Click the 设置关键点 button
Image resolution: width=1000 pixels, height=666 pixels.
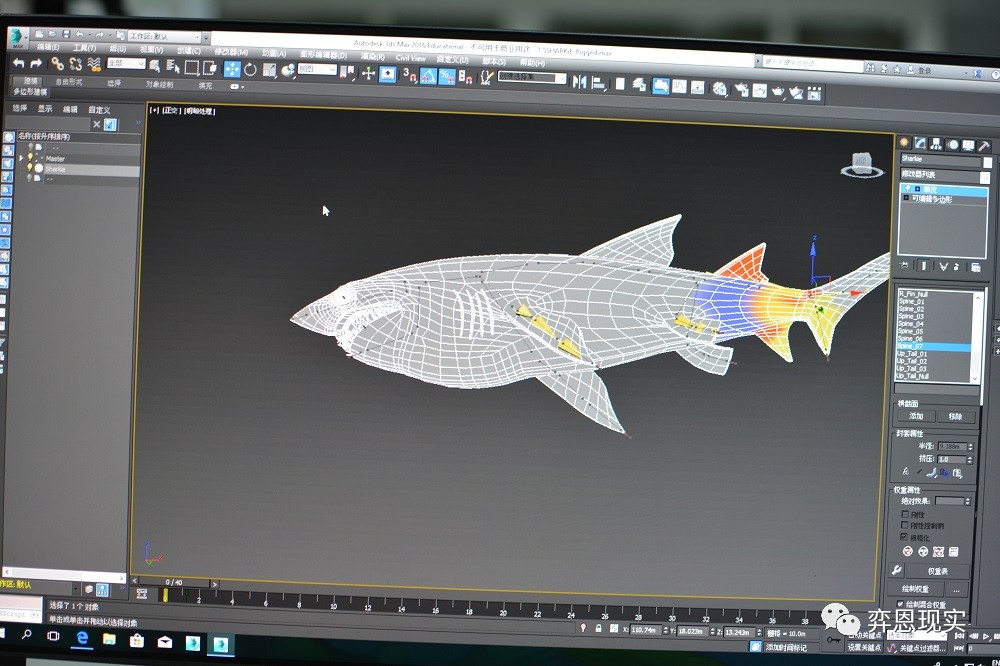tap(864, 646)
